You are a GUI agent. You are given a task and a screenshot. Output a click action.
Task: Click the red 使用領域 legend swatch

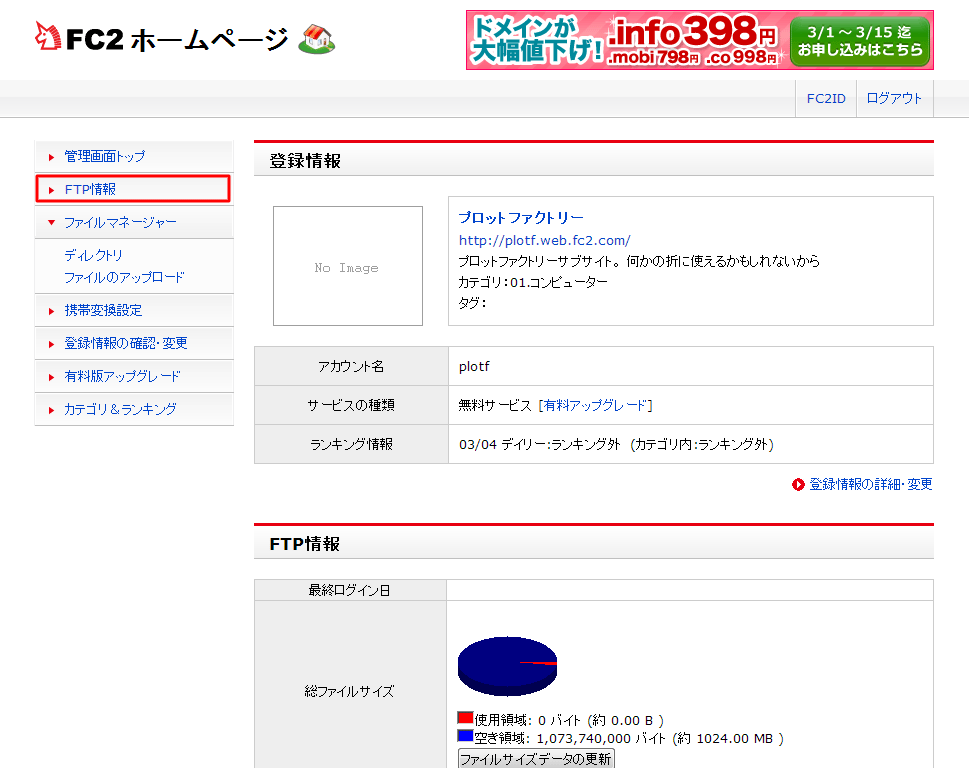465,718
